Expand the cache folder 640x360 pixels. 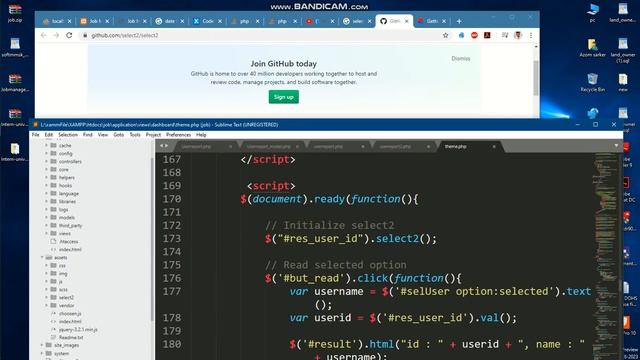tap(47, 145)
